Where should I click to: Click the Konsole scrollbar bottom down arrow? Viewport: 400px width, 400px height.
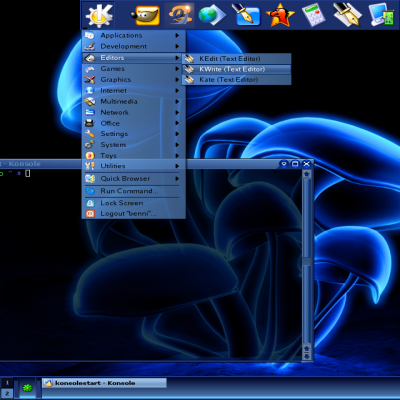307,356
